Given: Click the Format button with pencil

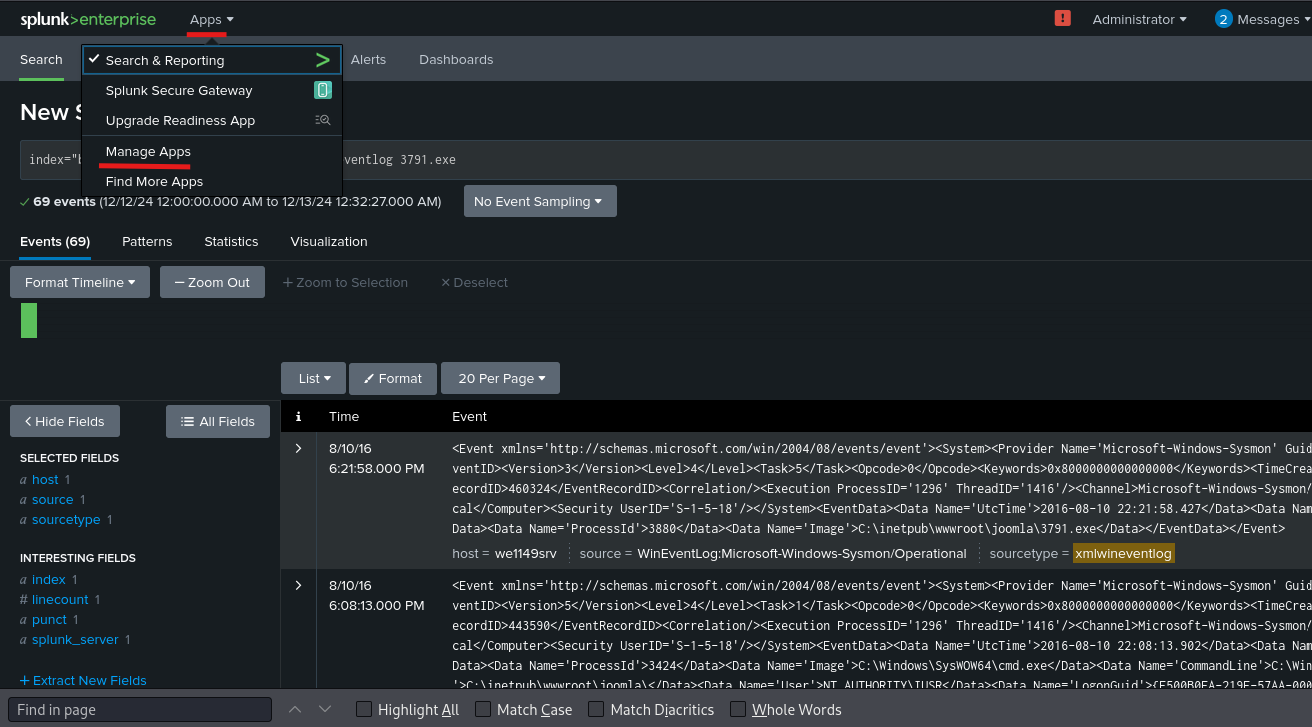Looking at the screenshot, I should (x=394, y=378).
